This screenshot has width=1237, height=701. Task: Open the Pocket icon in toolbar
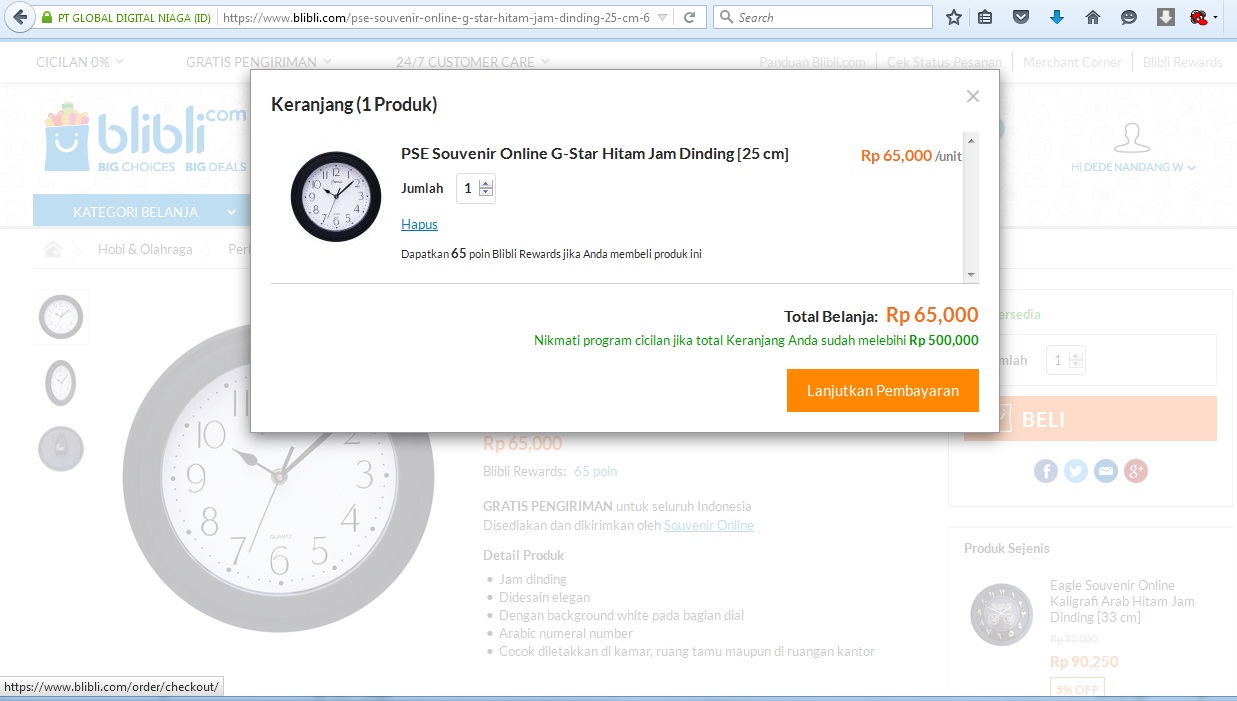click(1020, 17)
